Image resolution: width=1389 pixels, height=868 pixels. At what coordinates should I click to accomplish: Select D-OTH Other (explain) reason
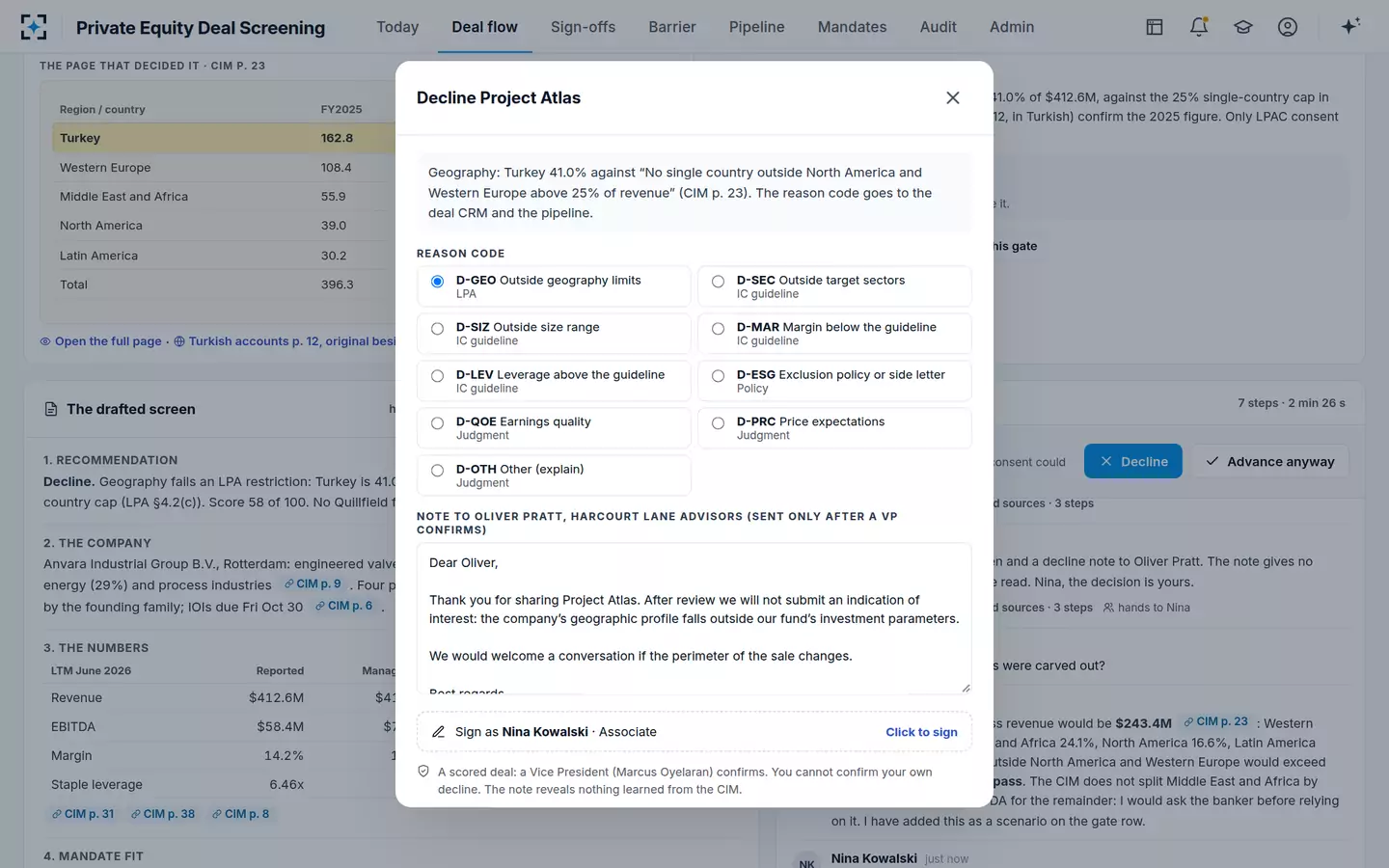554,475
